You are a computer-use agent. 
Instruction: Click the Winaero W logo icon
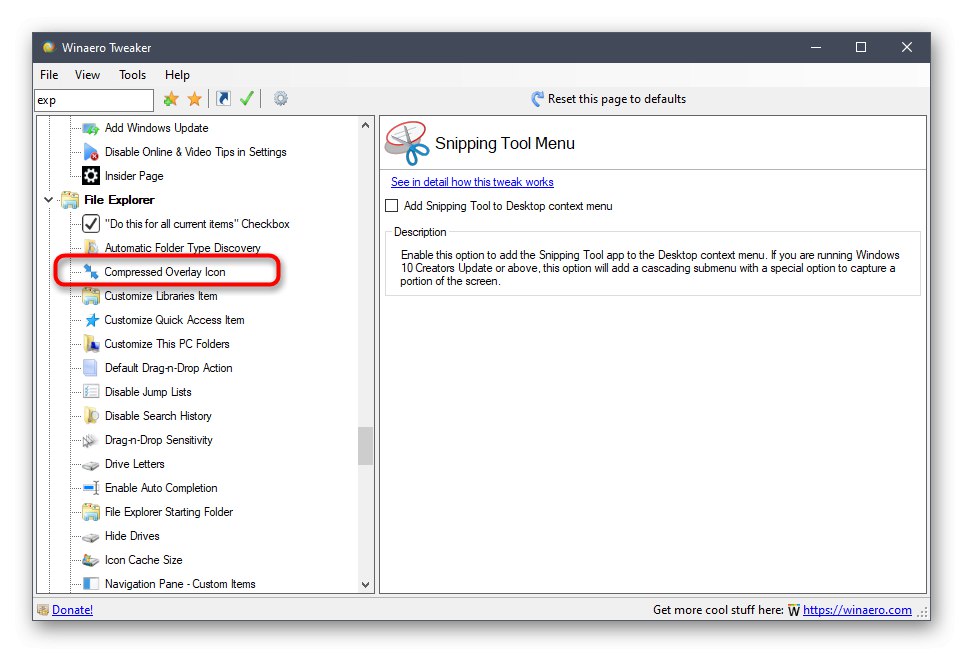click(x=794, y=611)
